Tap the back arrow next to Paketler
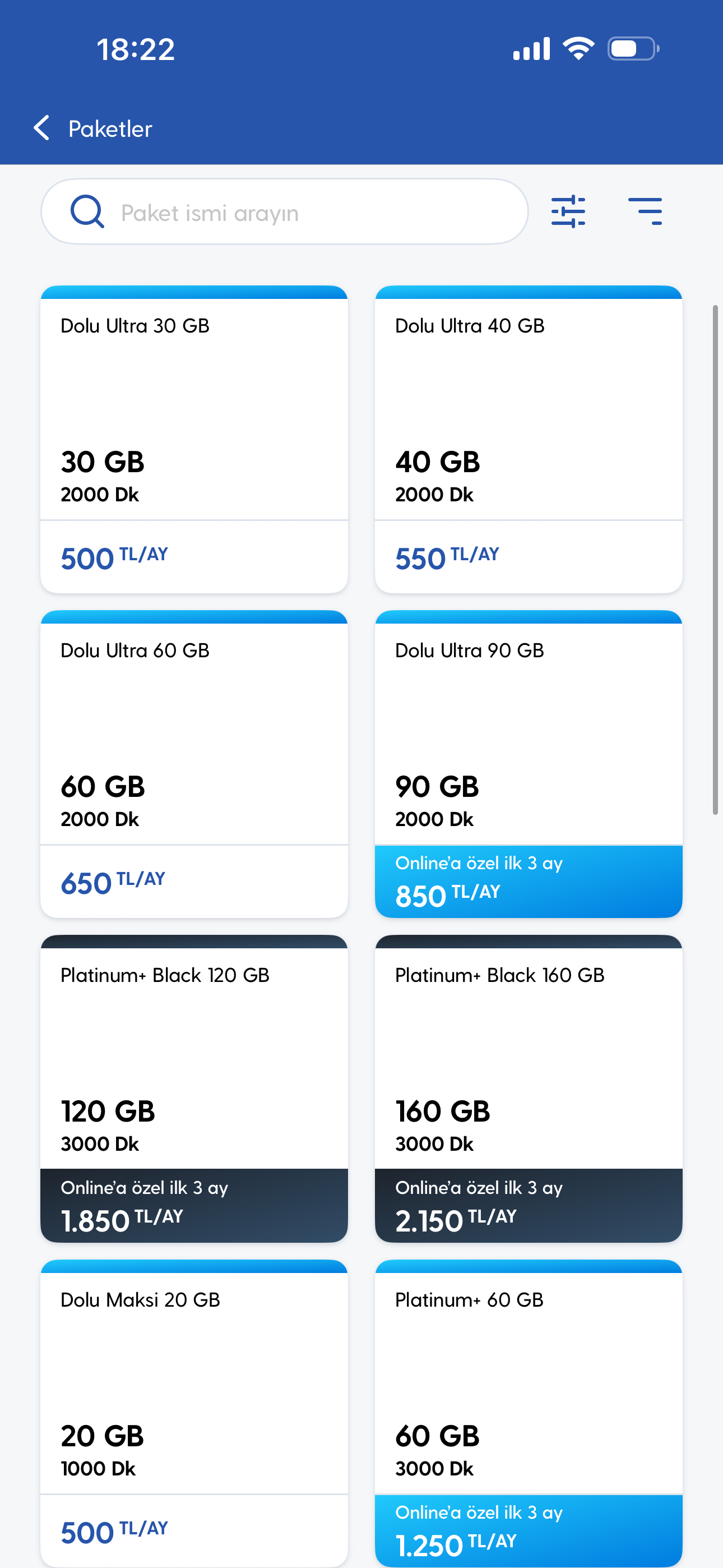The image size is (723, 1568). coord(41,128)
